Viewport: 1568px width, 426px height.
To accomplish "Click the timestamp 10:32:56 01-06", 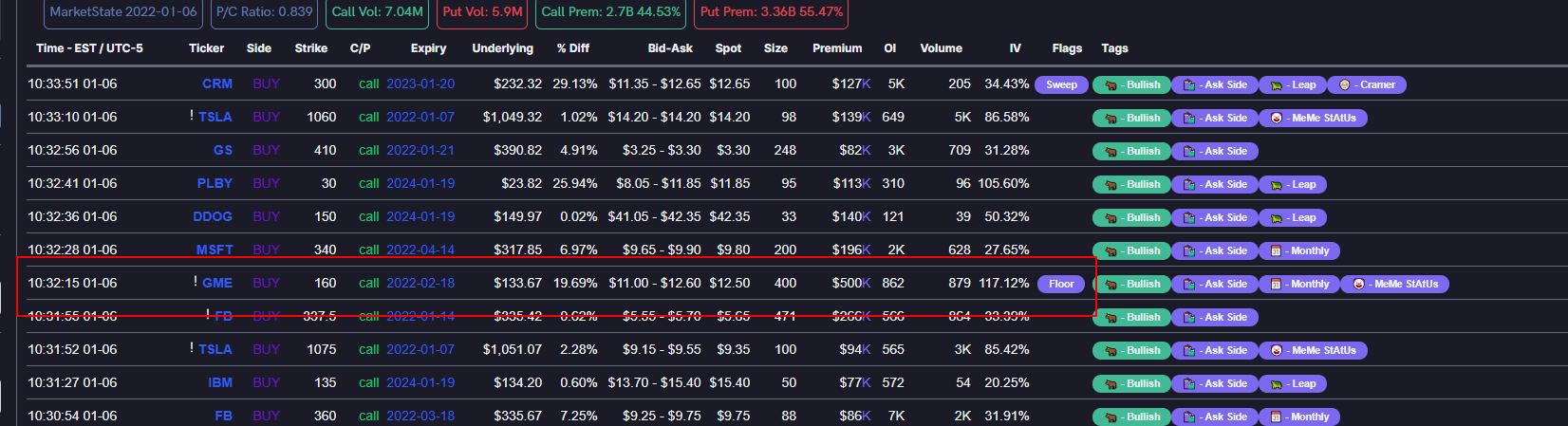I will [72, 150].
